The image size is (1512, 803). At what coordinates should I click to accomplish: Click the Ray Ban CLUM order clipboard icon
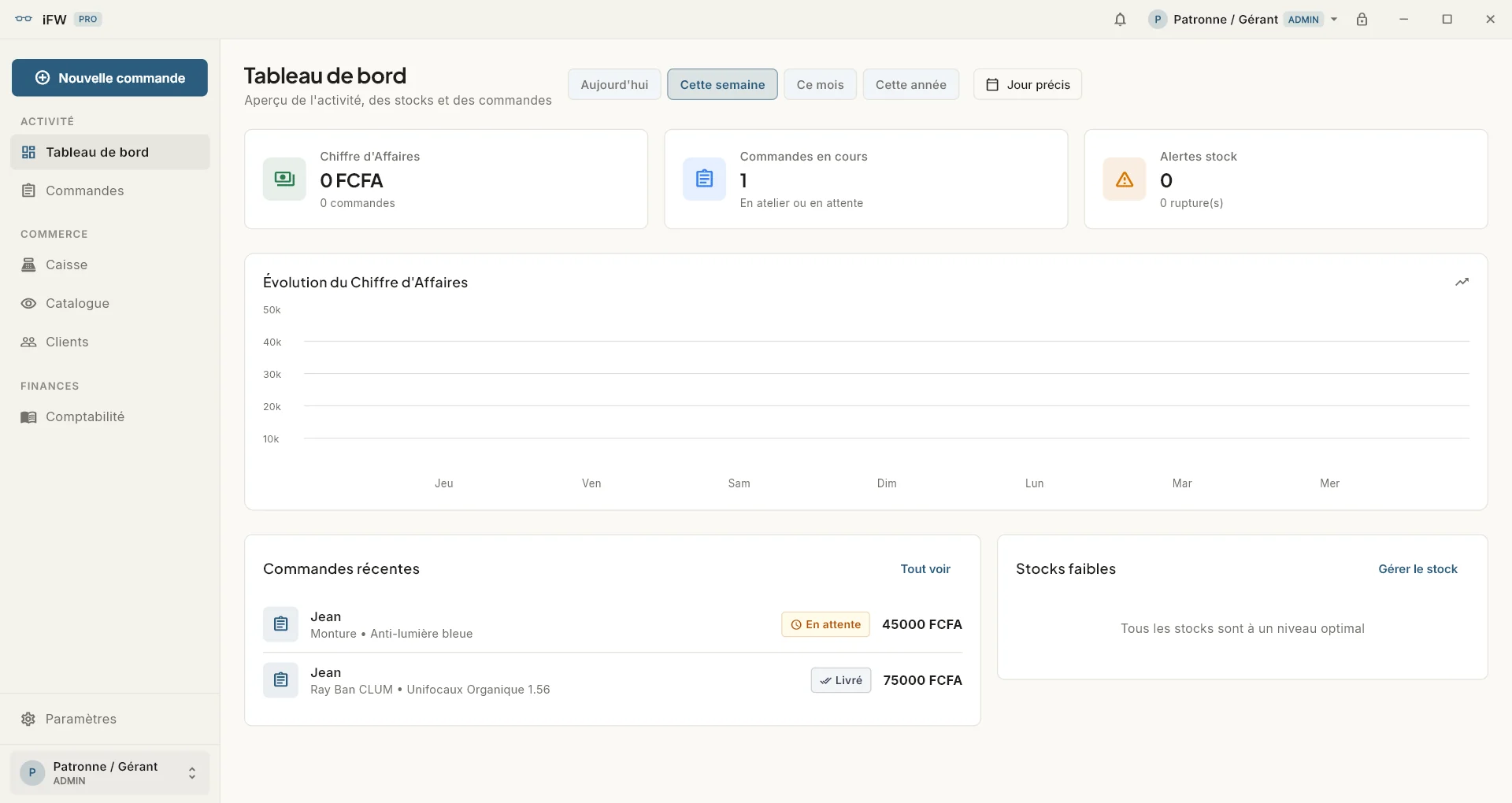[280, 680]
